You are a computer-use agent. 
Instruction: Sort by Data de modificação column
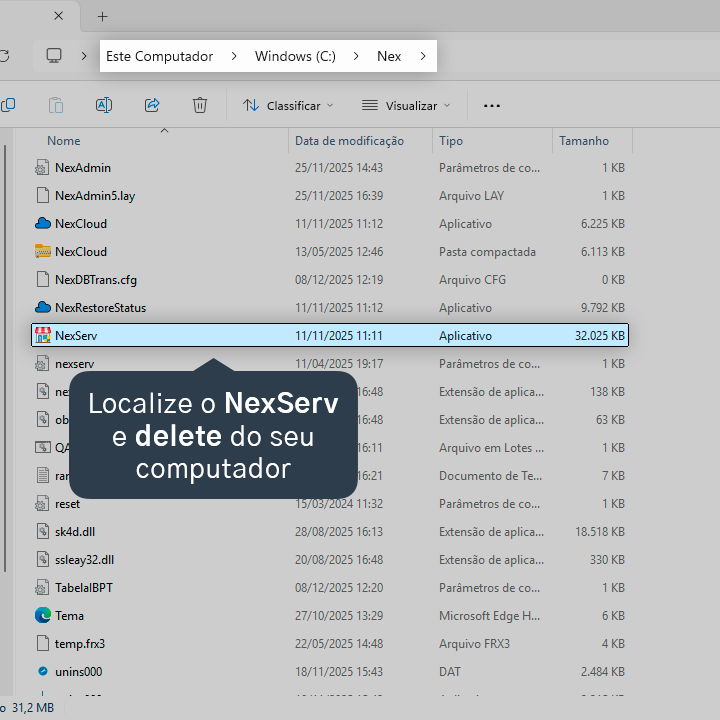point(349,141)
